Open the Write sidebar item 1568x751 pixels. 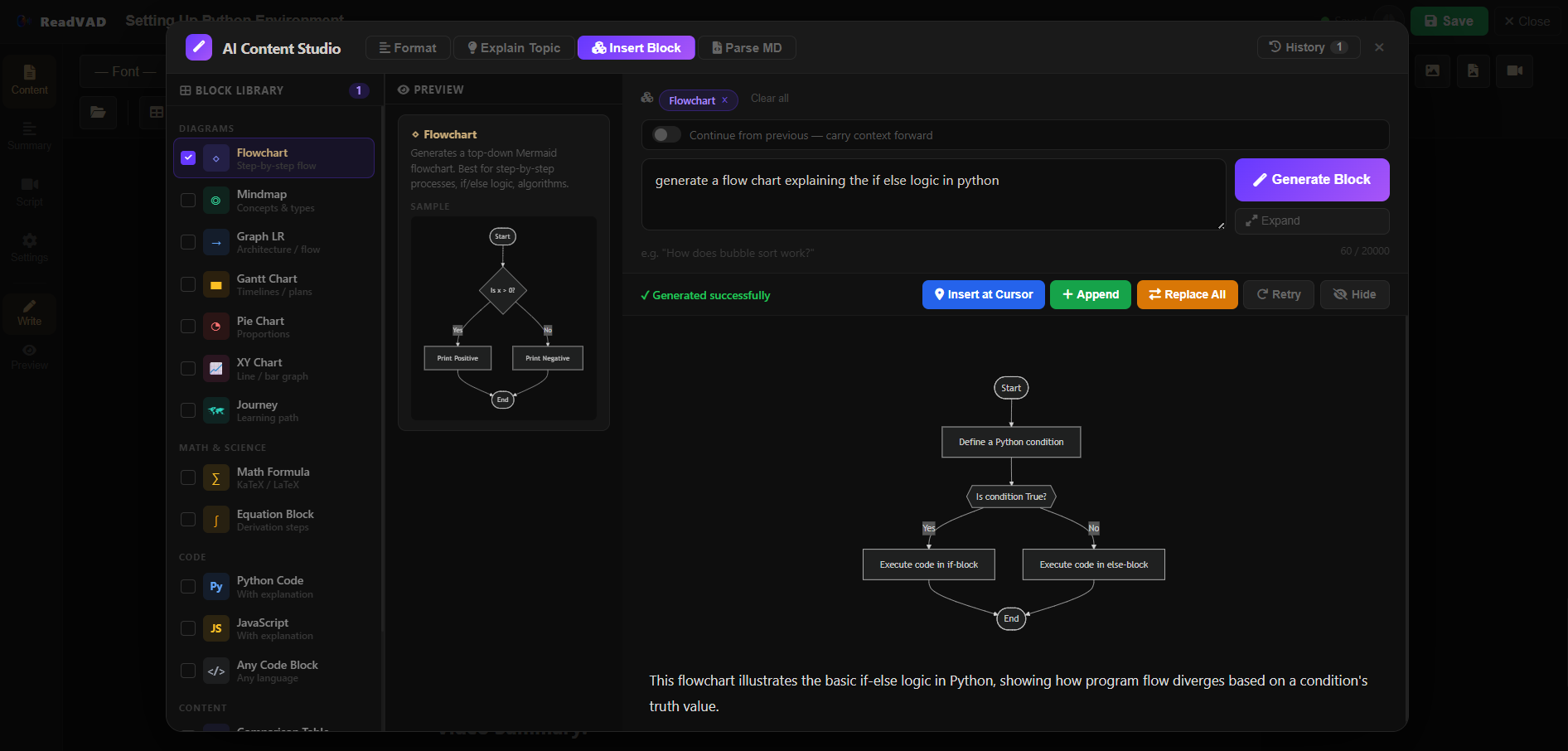[x=29, y=313]
